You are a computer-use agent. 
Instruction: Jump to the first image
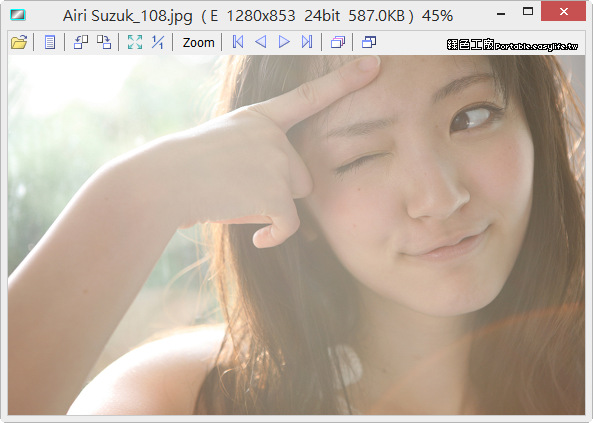tap(238, 42)
